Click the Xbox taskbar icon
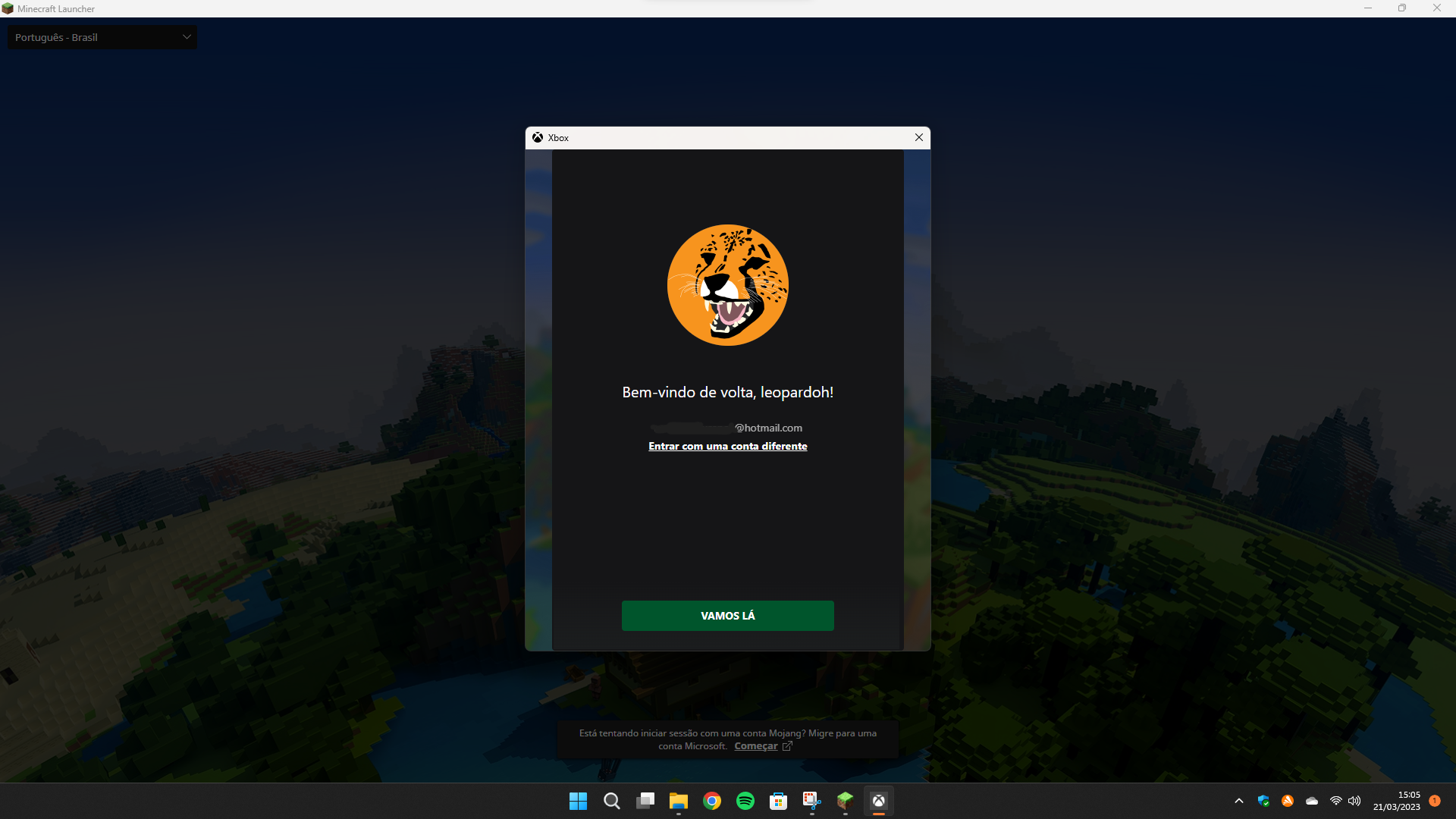The width and height of the screenshot is (1456, 819). [x=878, y=801]
